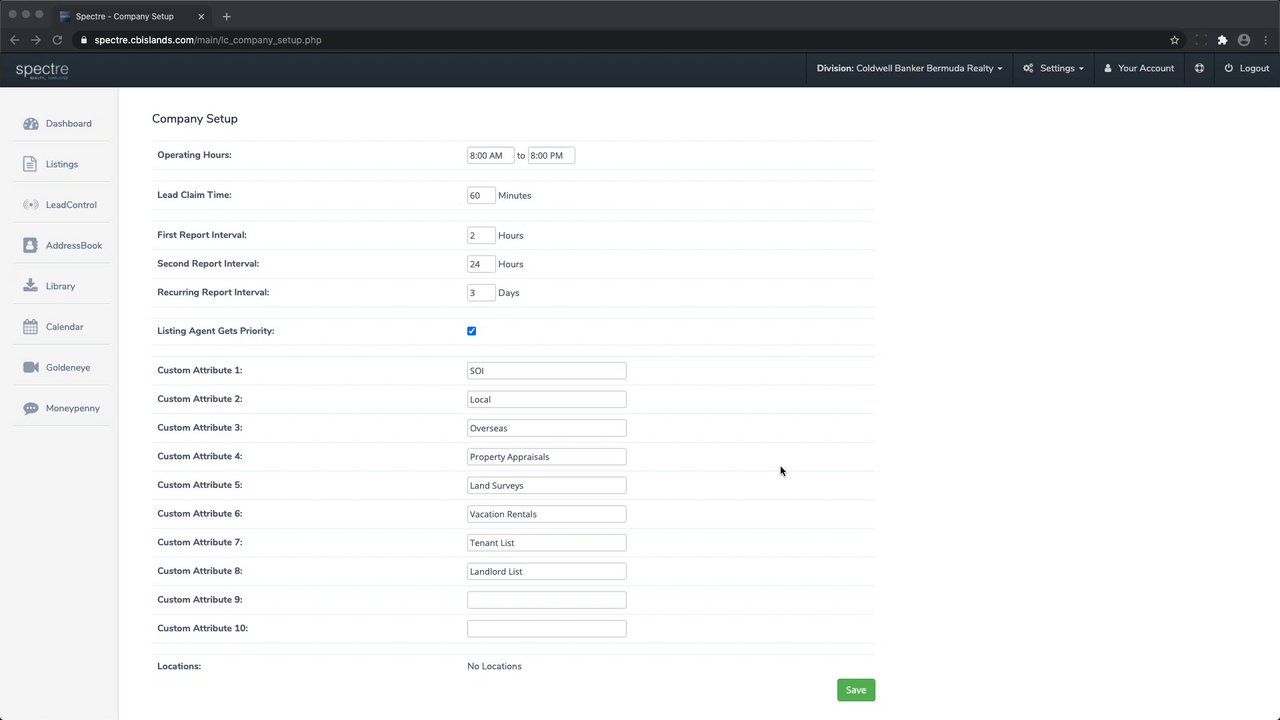Image resolution: width=1280 pixels, height=720 pixels.
Task: Click the Recurring Report Interval field
Action: click(x=481, y=293)
